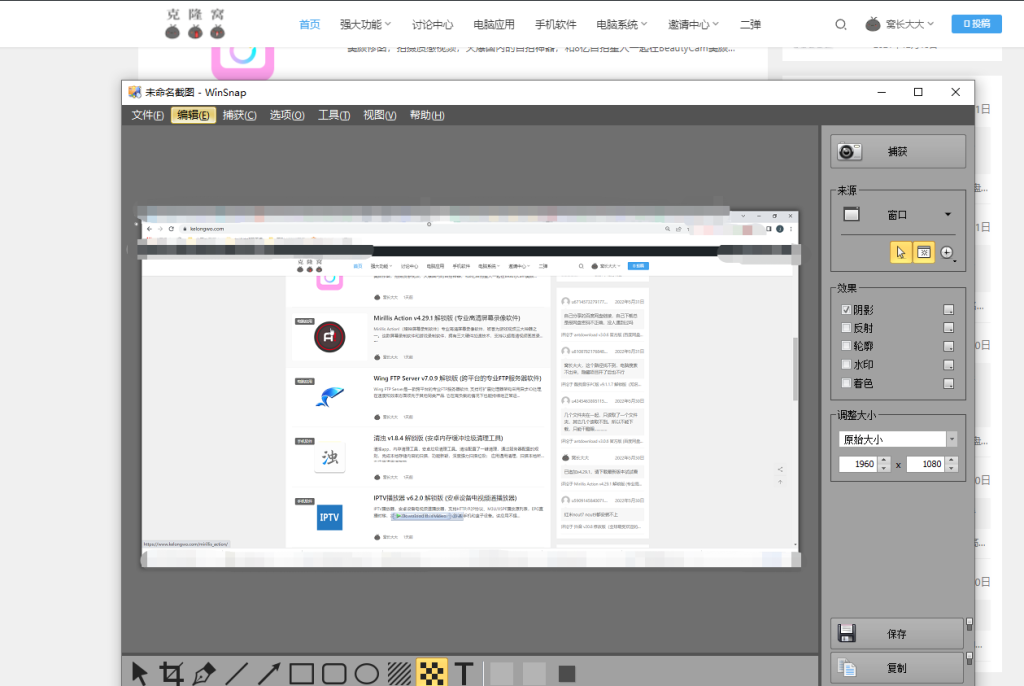Open the 工具(T) menu
The width and height of the screenshot is (1024, 686).
(334, 115)
